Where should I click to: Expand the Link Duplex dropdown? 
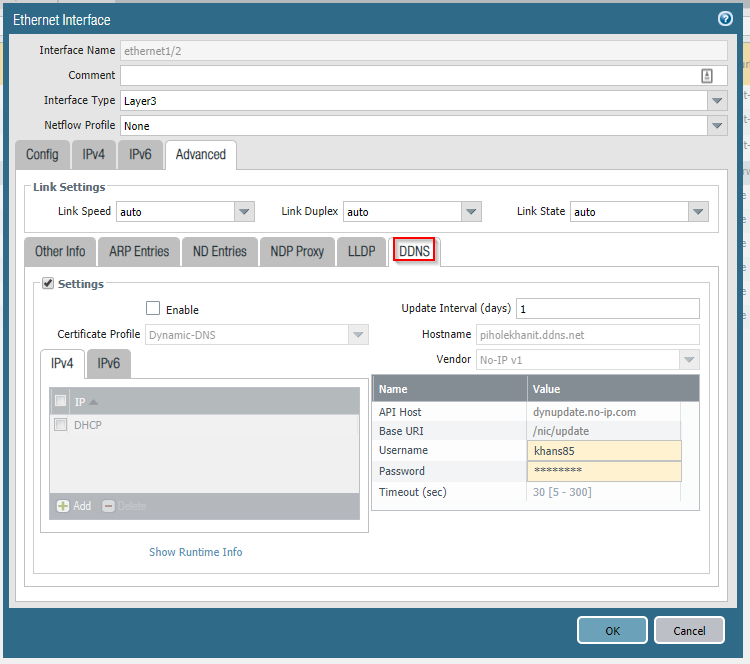point(471,212)
